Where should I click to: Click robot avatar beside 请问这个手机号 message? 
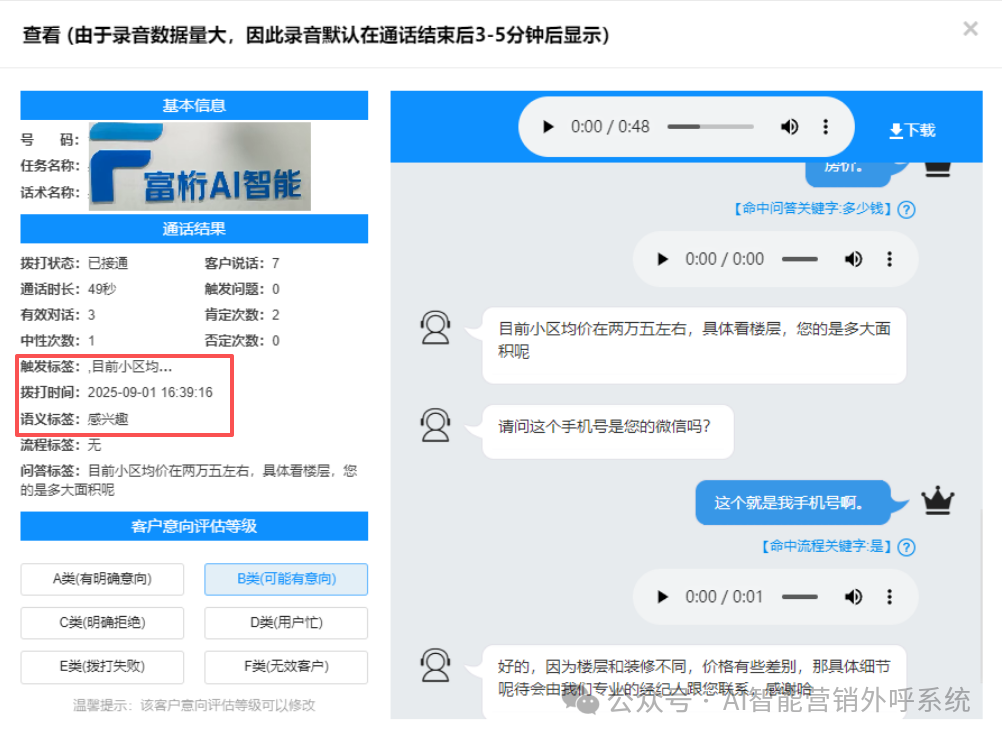click(x=435, y=425)
